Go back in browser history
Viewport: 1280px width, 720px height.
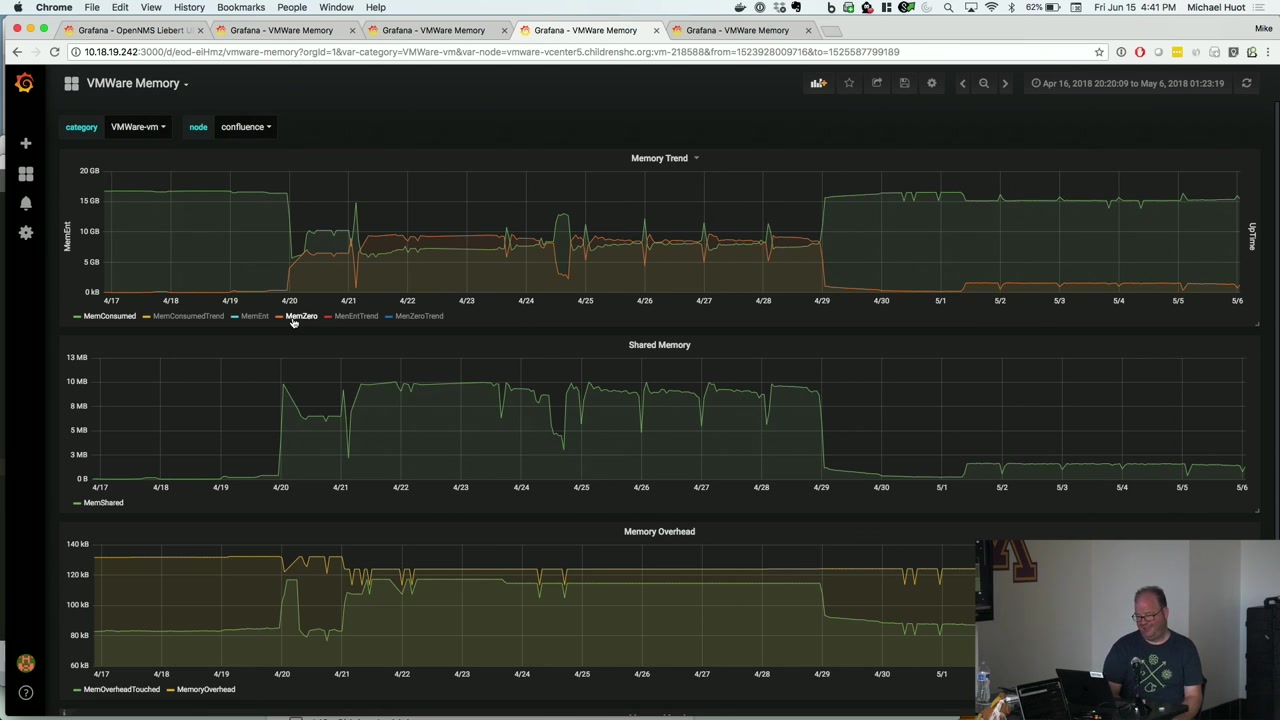[x=17, y=52]
